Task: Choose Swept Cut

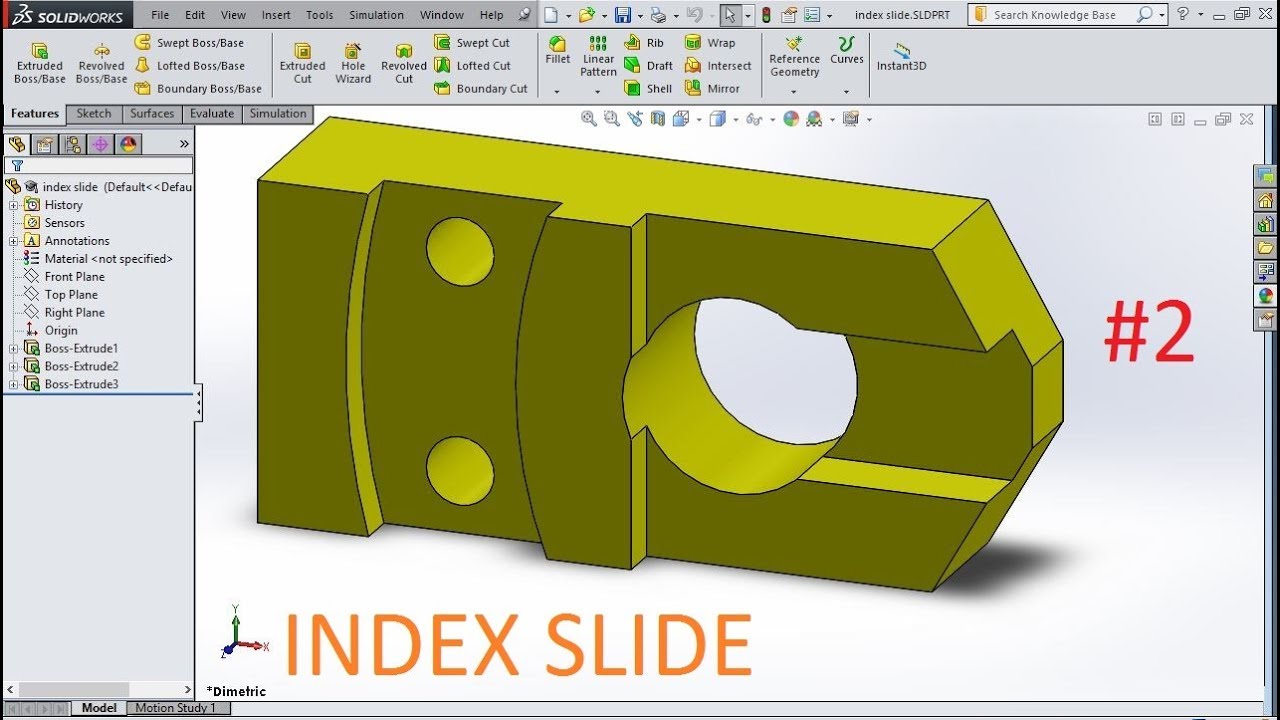Action: point(472,43)
